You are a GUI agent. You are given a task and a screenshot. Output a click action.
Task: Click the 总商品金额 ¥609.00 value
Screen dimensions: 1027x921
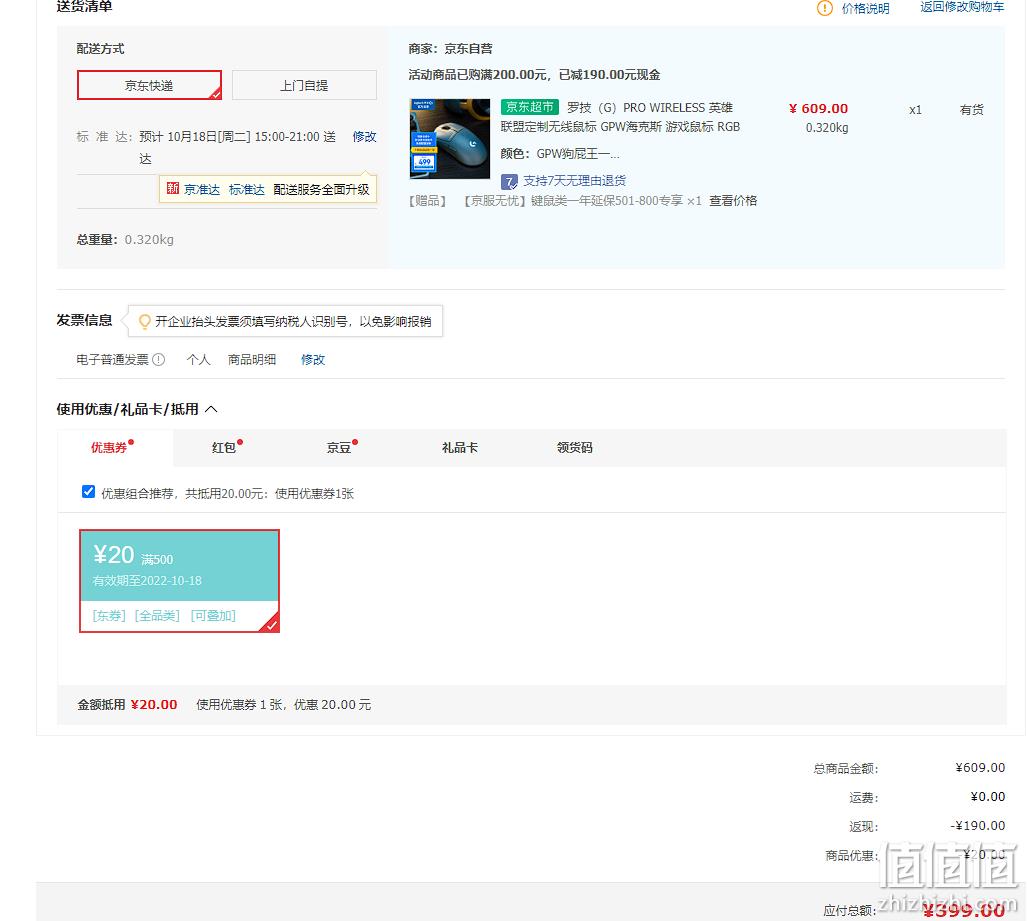980,767
